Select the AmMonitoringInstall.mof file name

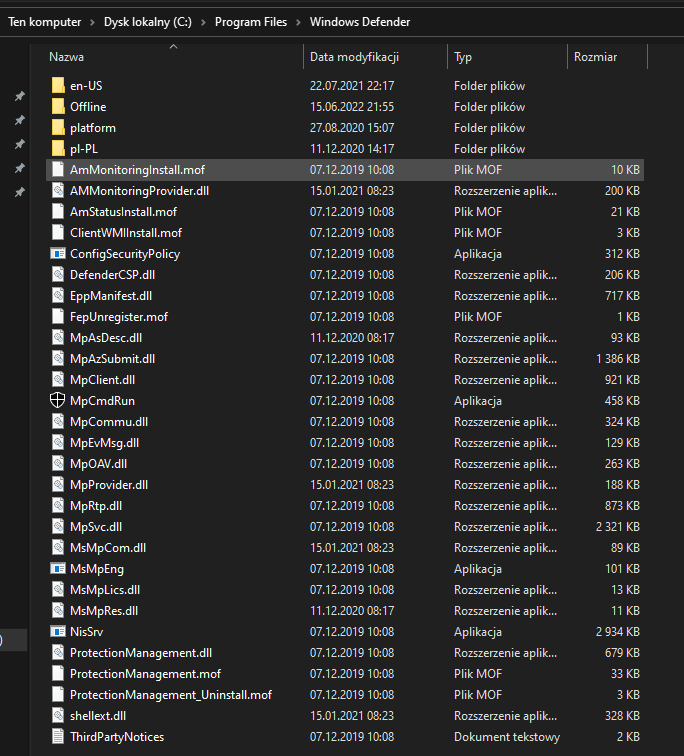pos(137,170)
